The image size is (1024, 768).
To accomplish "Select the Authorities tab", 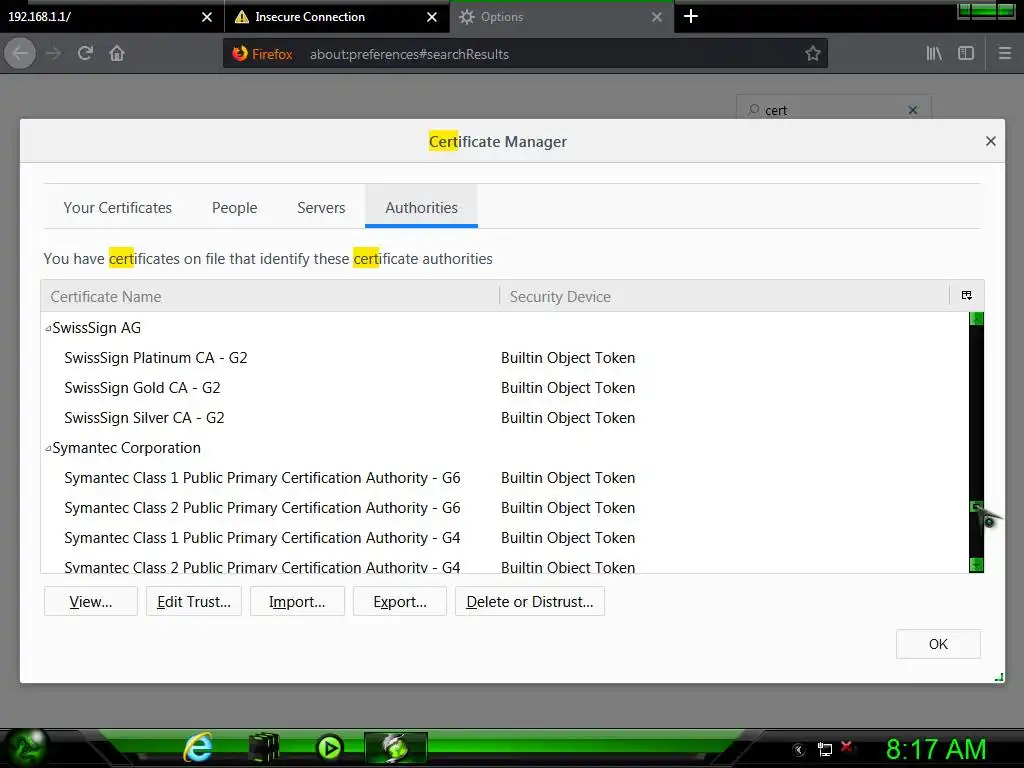I will pyautogui.click(x=421, y=208).
